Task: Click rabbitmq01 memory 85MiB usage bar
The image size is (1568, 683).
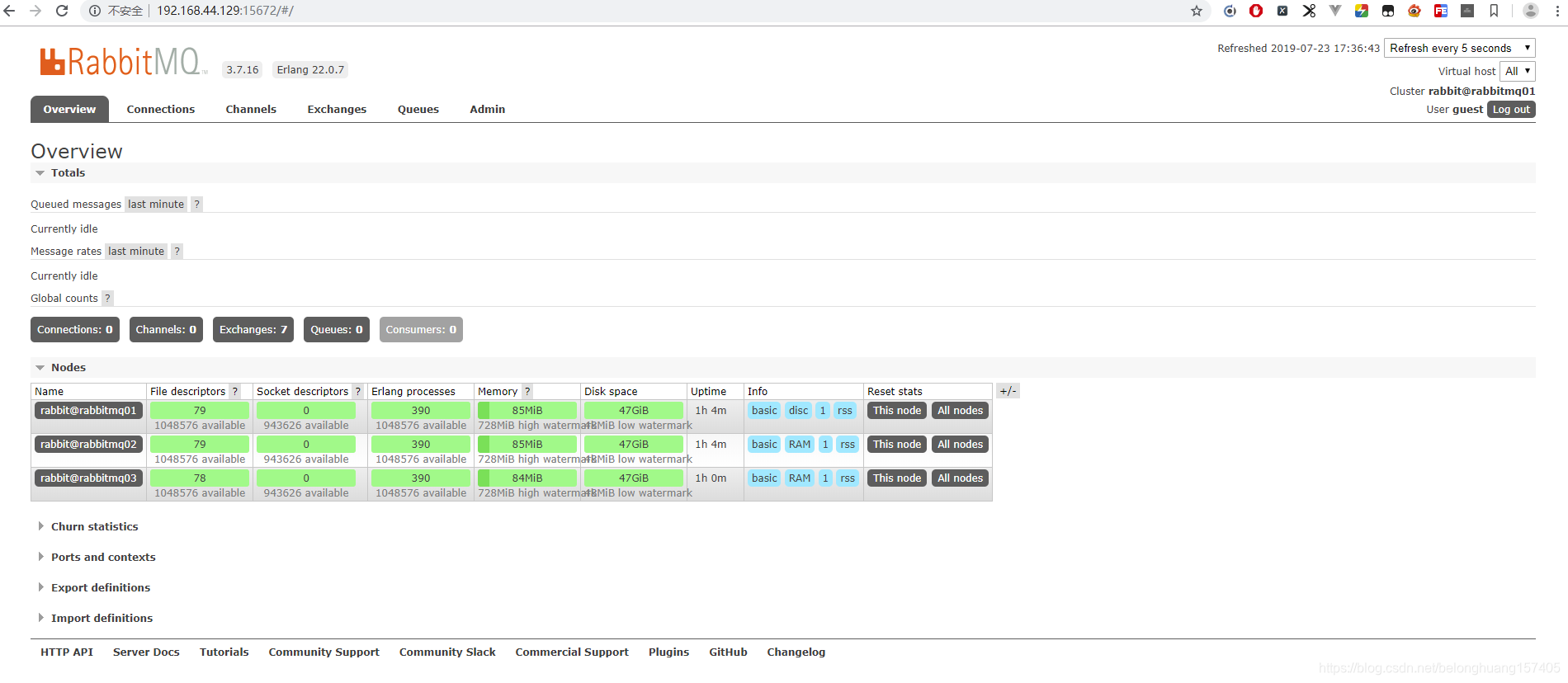Action: click(527, 411)
